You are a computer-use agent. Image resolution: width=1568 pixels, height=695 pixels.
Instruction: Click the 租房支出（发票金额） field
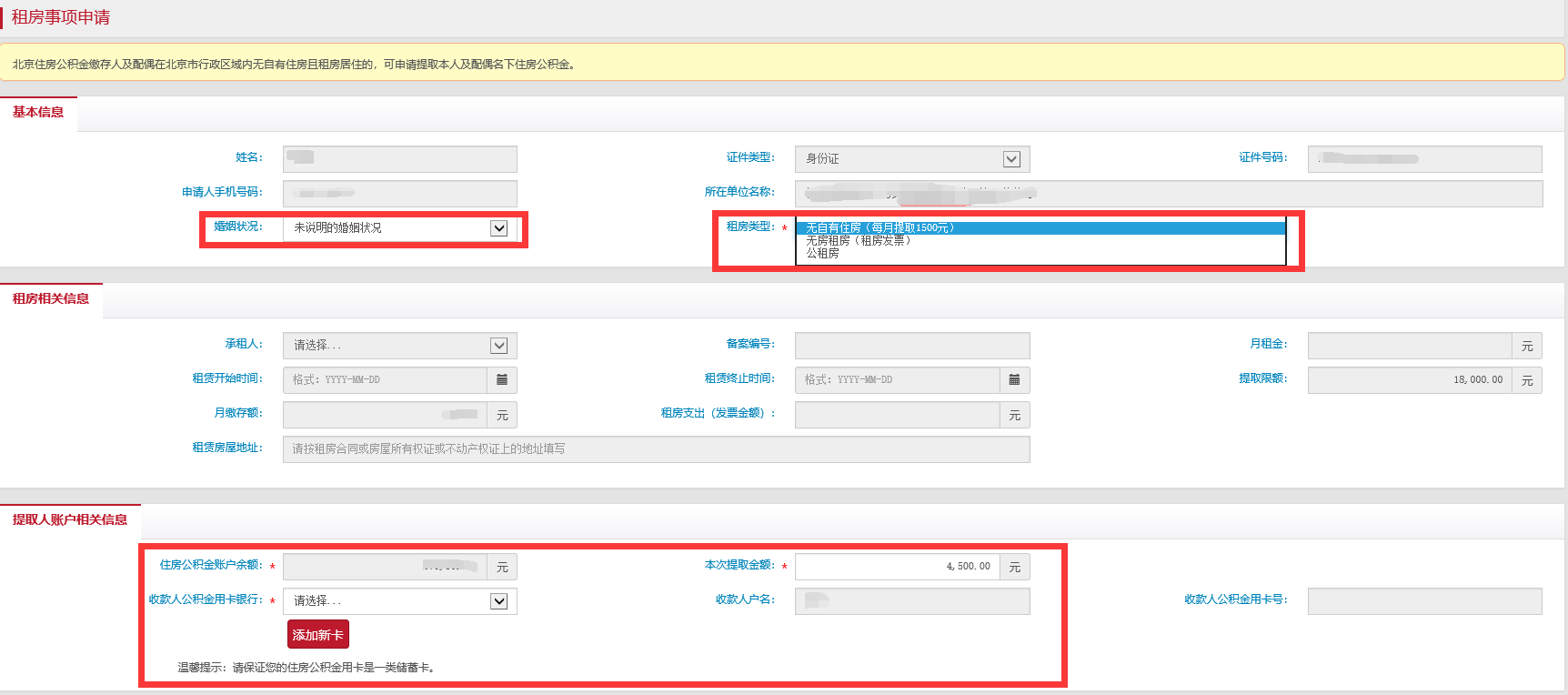(897, 415)
